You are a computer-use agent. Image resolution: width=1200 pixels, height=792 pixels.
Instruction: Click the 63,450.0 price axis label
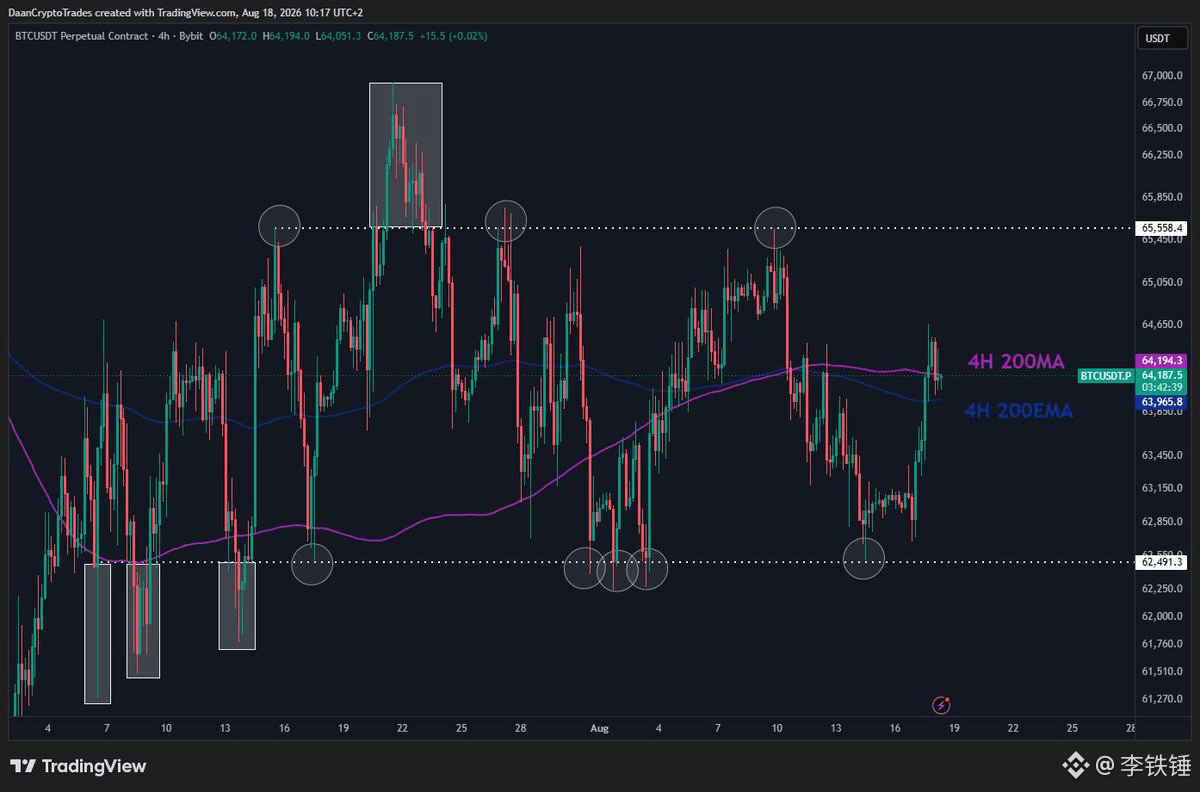1161,455
